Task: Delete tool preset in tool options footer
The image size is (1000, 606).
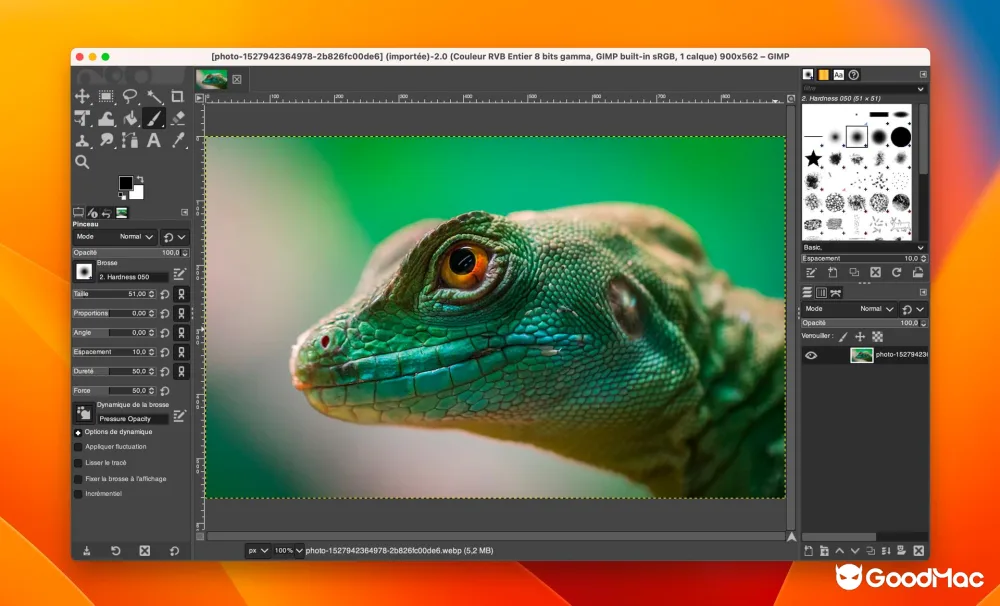Action: point(145,551)
